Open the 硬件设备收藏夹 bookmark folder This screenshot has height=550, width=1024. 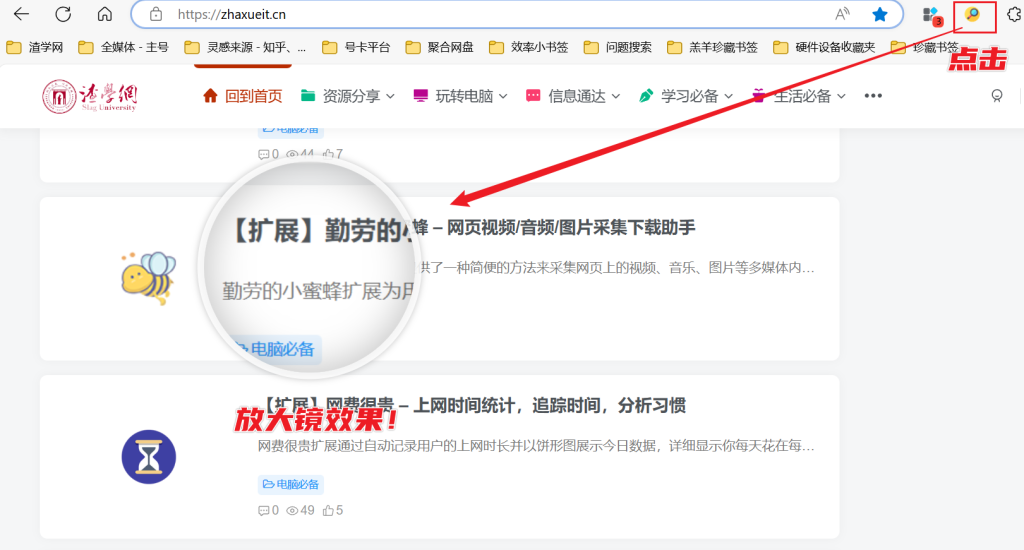tap(824, 47)
